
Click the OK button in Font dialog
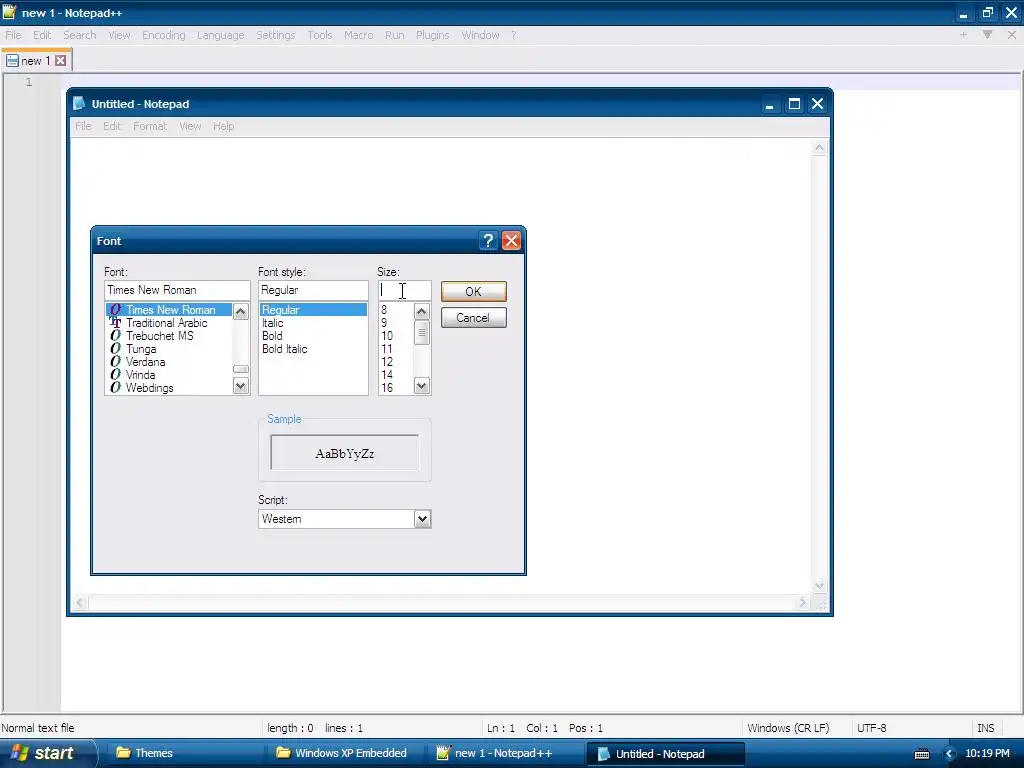pyautogui.click(x=473, y=291)
